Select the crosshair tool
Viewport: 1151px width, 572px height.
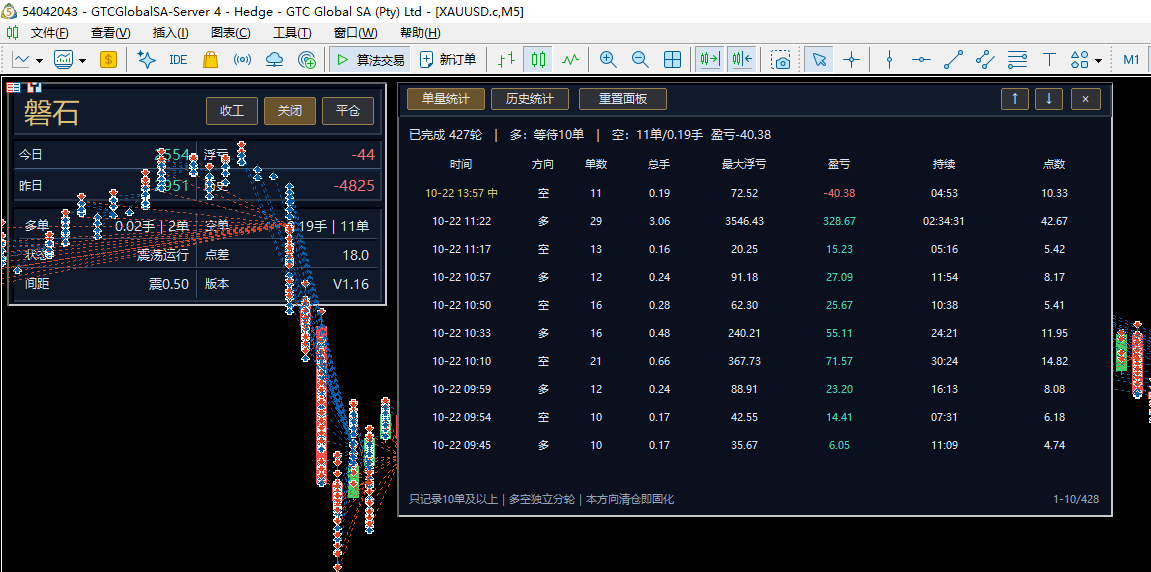(x=852, y=59)
